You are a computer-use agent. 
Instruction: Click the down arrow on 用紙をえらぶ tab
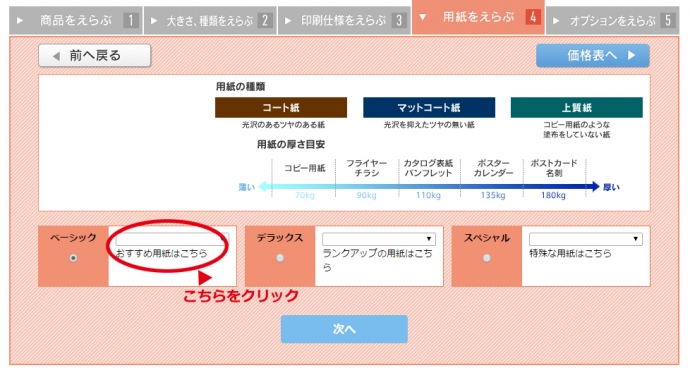click(x=422, y=17)
